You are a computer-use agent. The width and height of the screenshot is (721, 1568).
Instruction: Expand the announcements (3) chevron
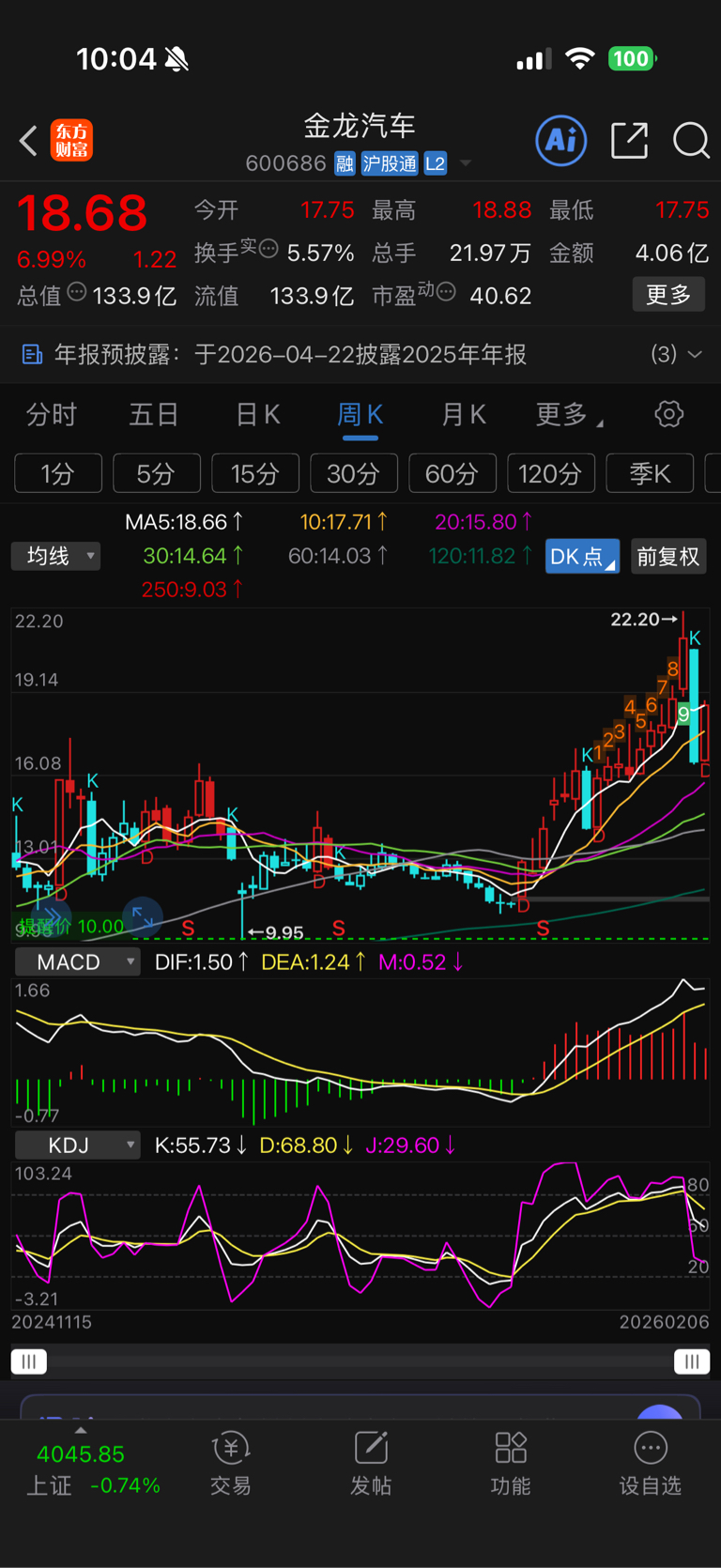695,354
